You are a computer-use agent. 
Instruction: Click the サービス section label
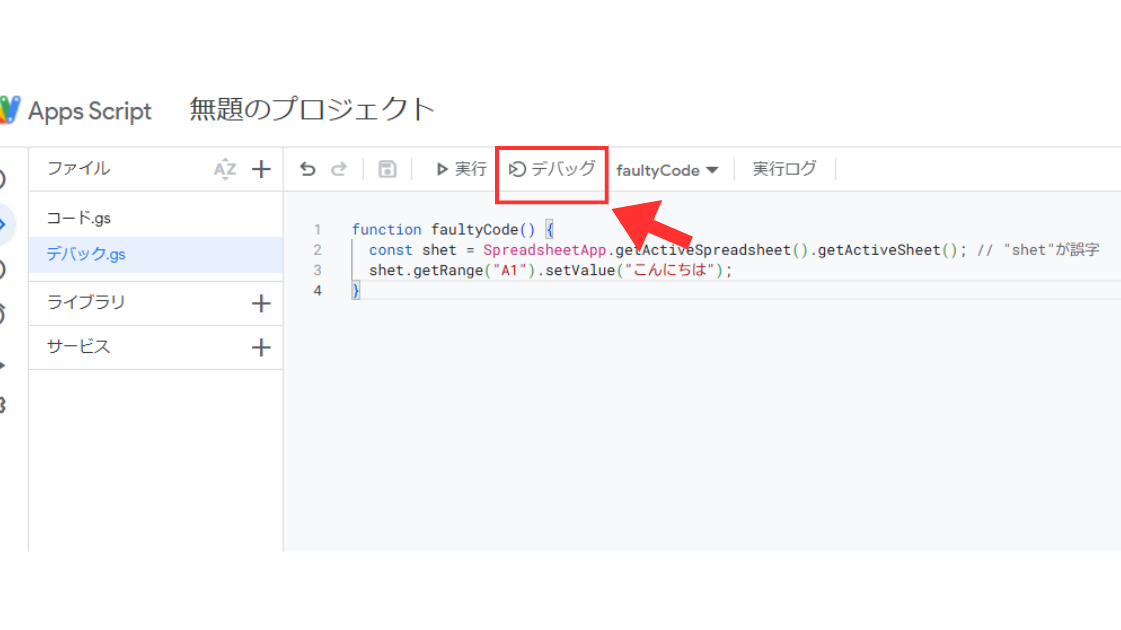79,347
